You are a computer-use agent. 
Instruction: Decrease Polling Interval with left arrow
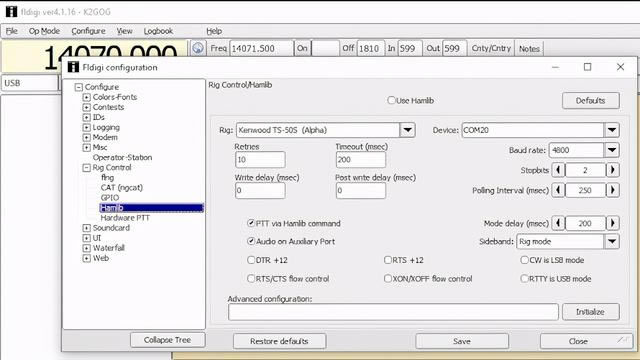click(x=558, y=190)
